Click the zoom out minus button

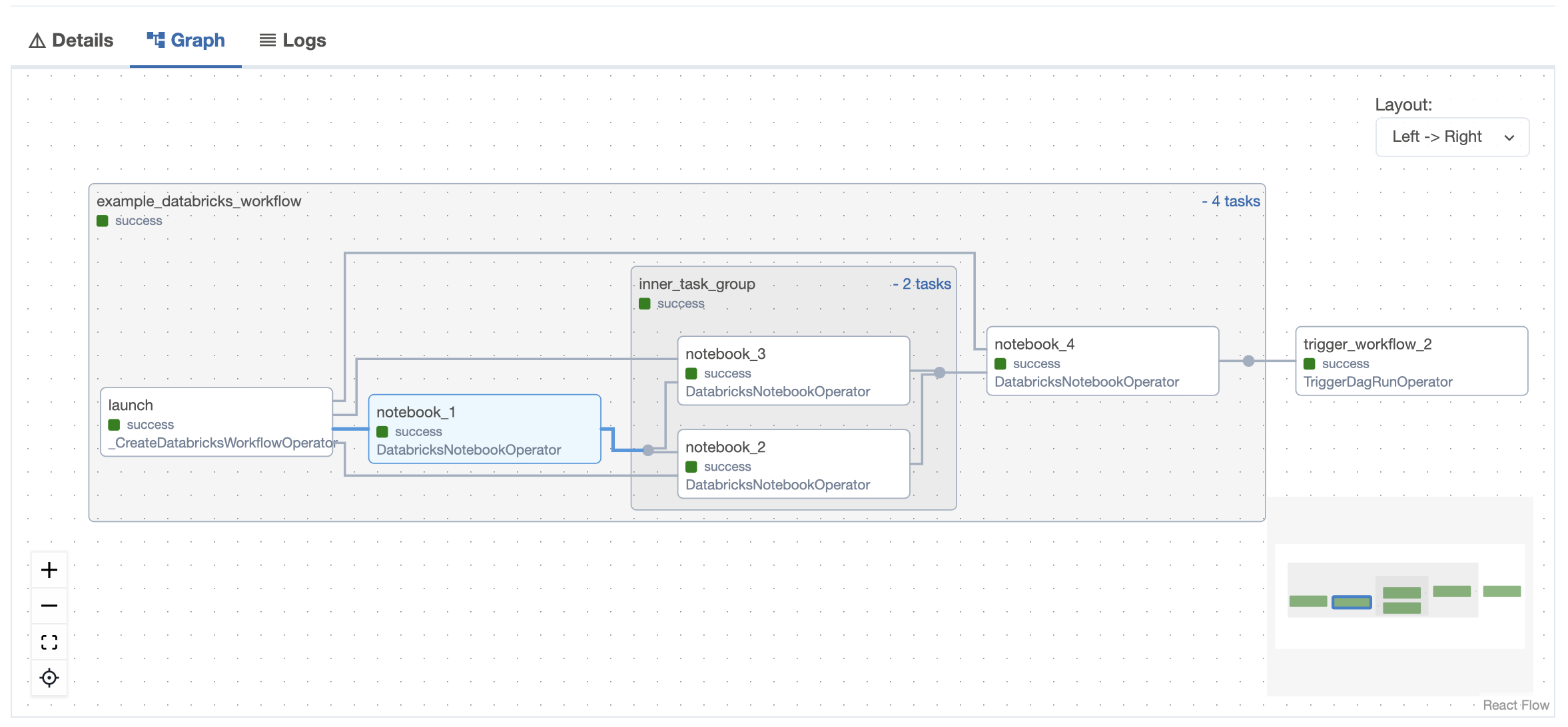pyautogui.click(x=48, y=606)
